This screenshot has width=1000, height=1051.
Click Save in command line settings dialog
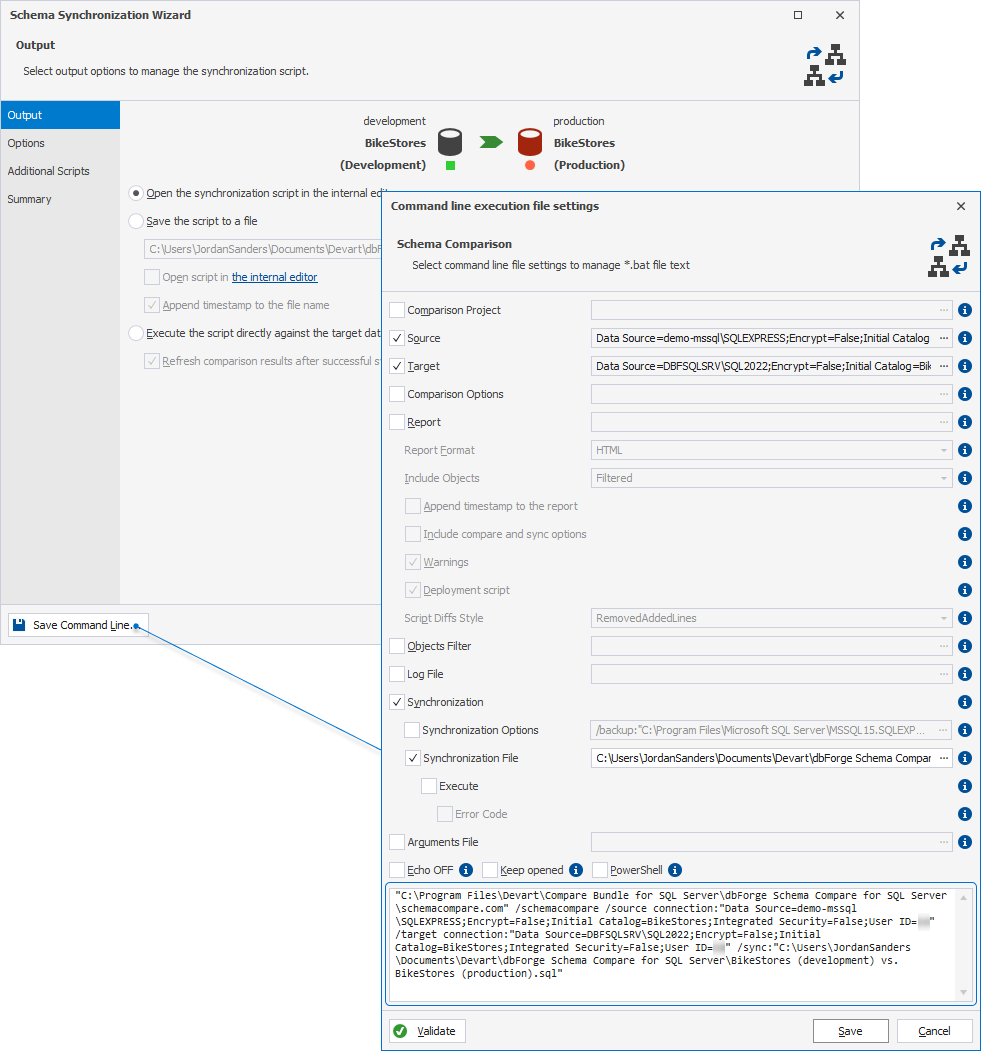click(x=851, y=1031)
